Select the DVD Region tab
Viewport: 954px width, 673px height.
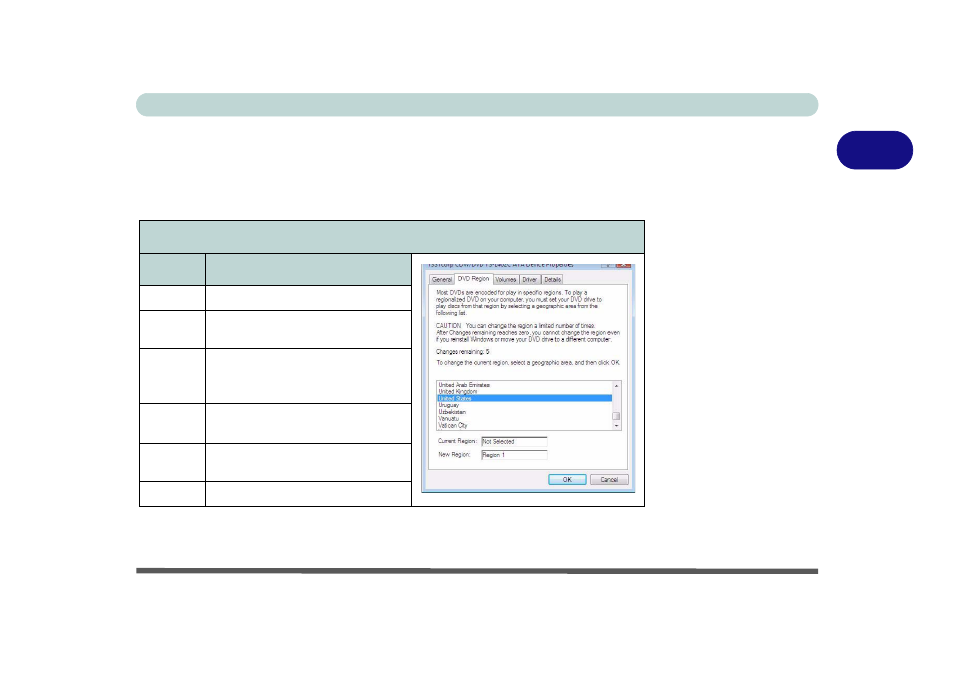pos(473,280)
